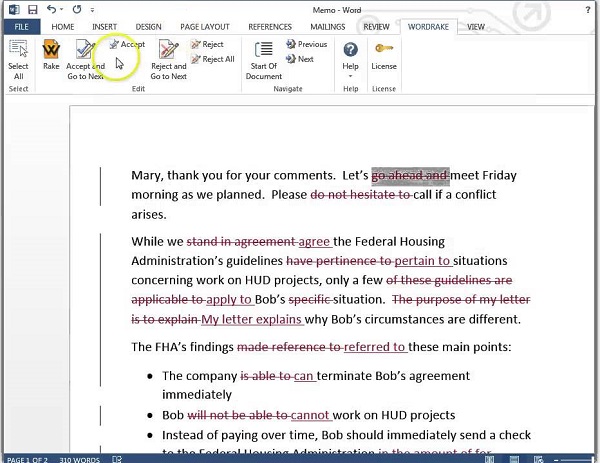
Task: Switch to the HOME tab
Action: [63, 27]
